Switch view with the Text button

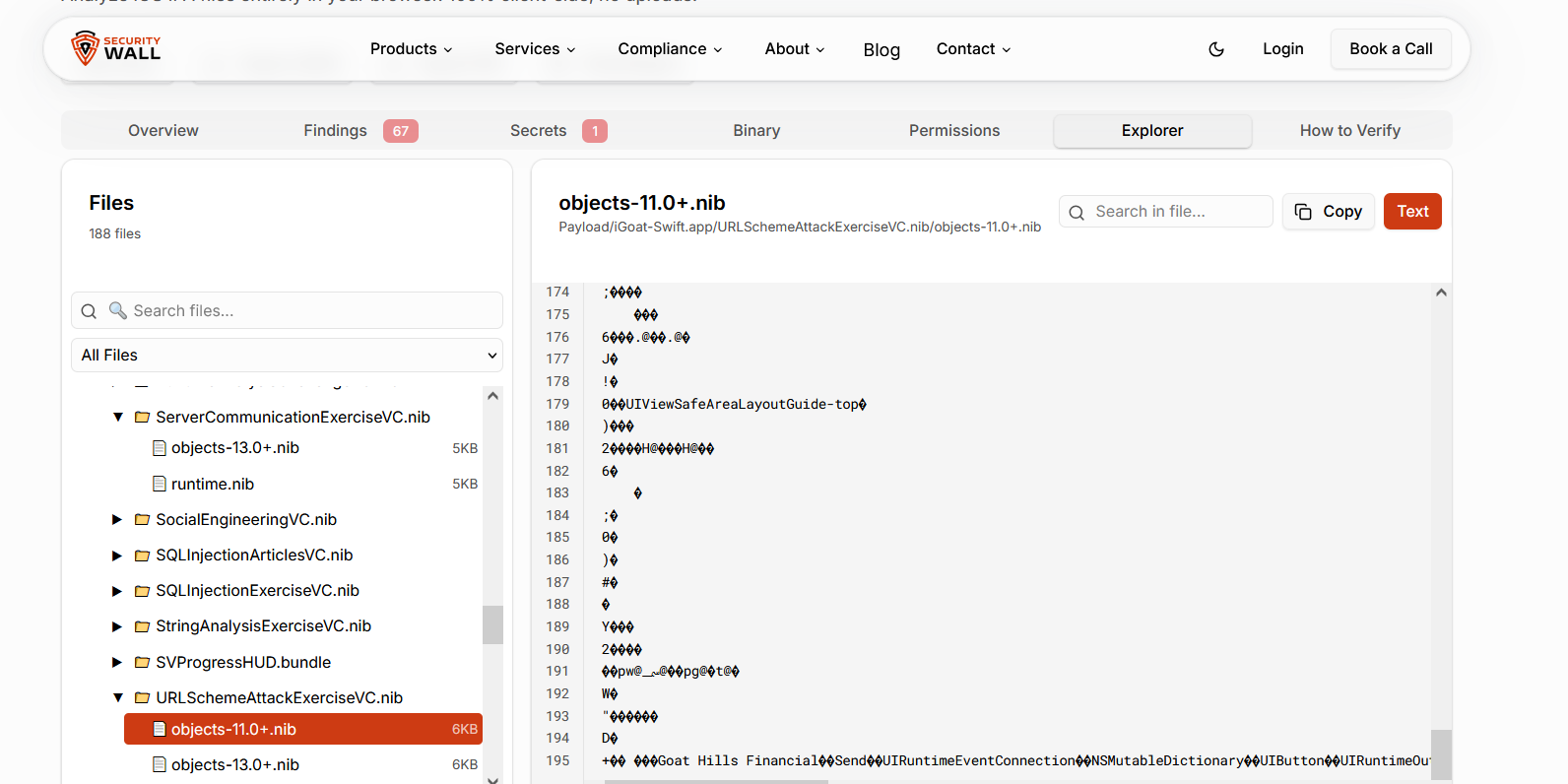[1411, 212]
